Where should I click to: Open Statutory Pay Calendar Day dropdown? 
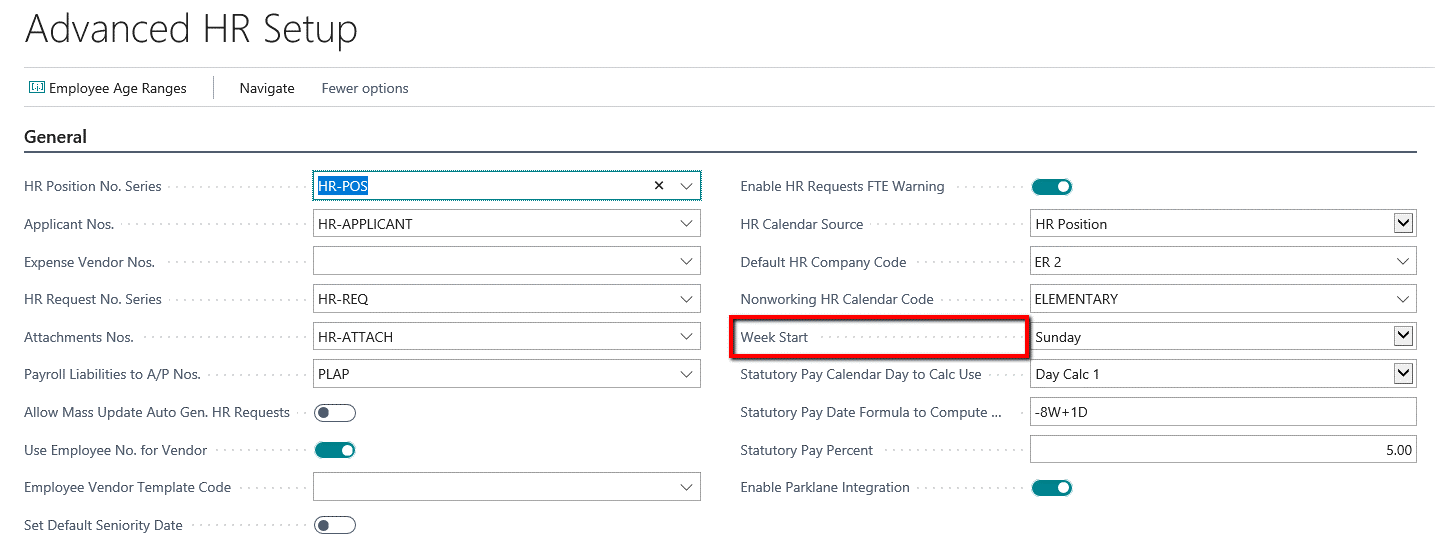pyautogui.click(x=1403, y=374)
